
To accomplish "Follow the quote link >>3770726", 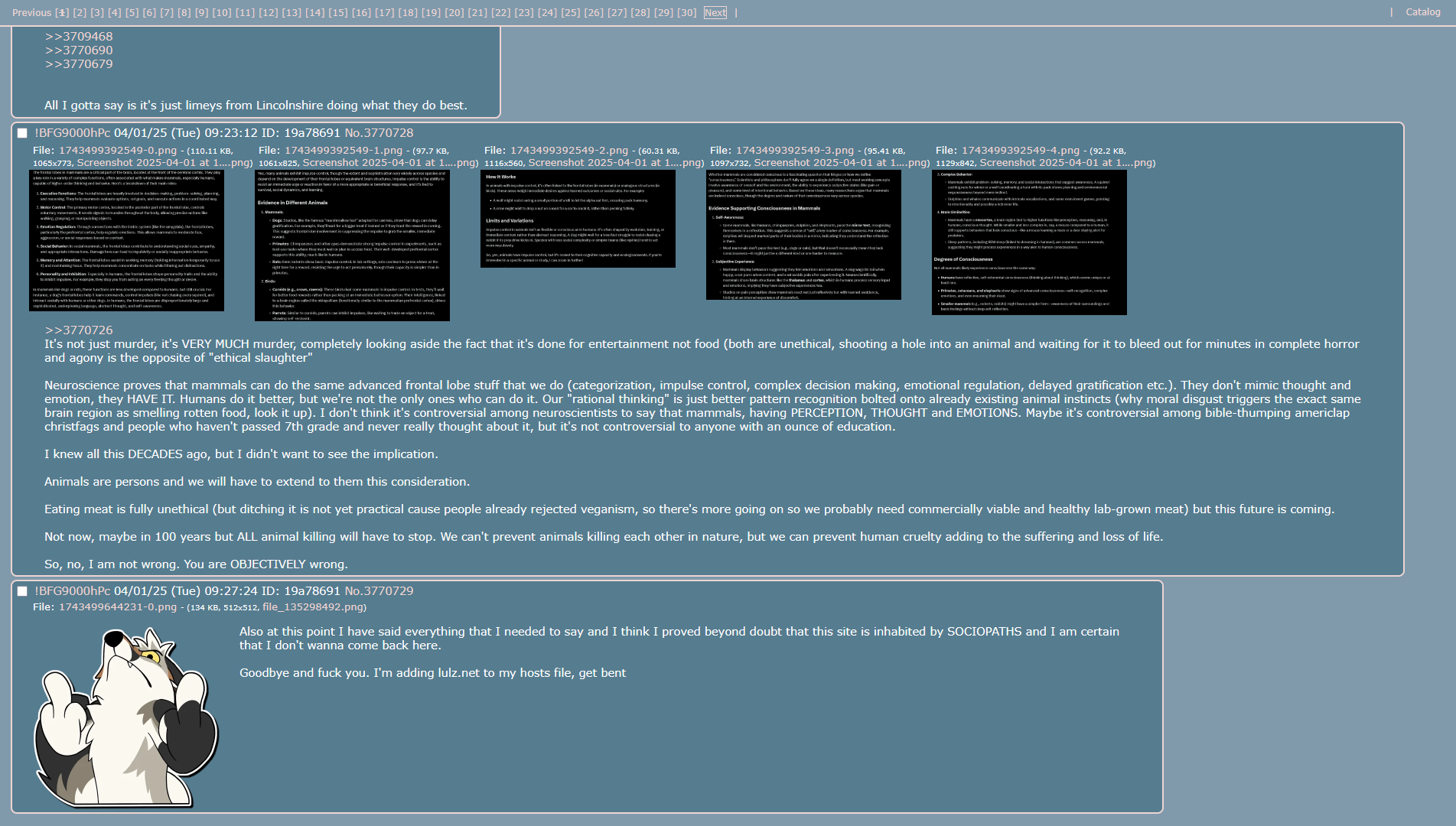I will click(x=79, y=330).
